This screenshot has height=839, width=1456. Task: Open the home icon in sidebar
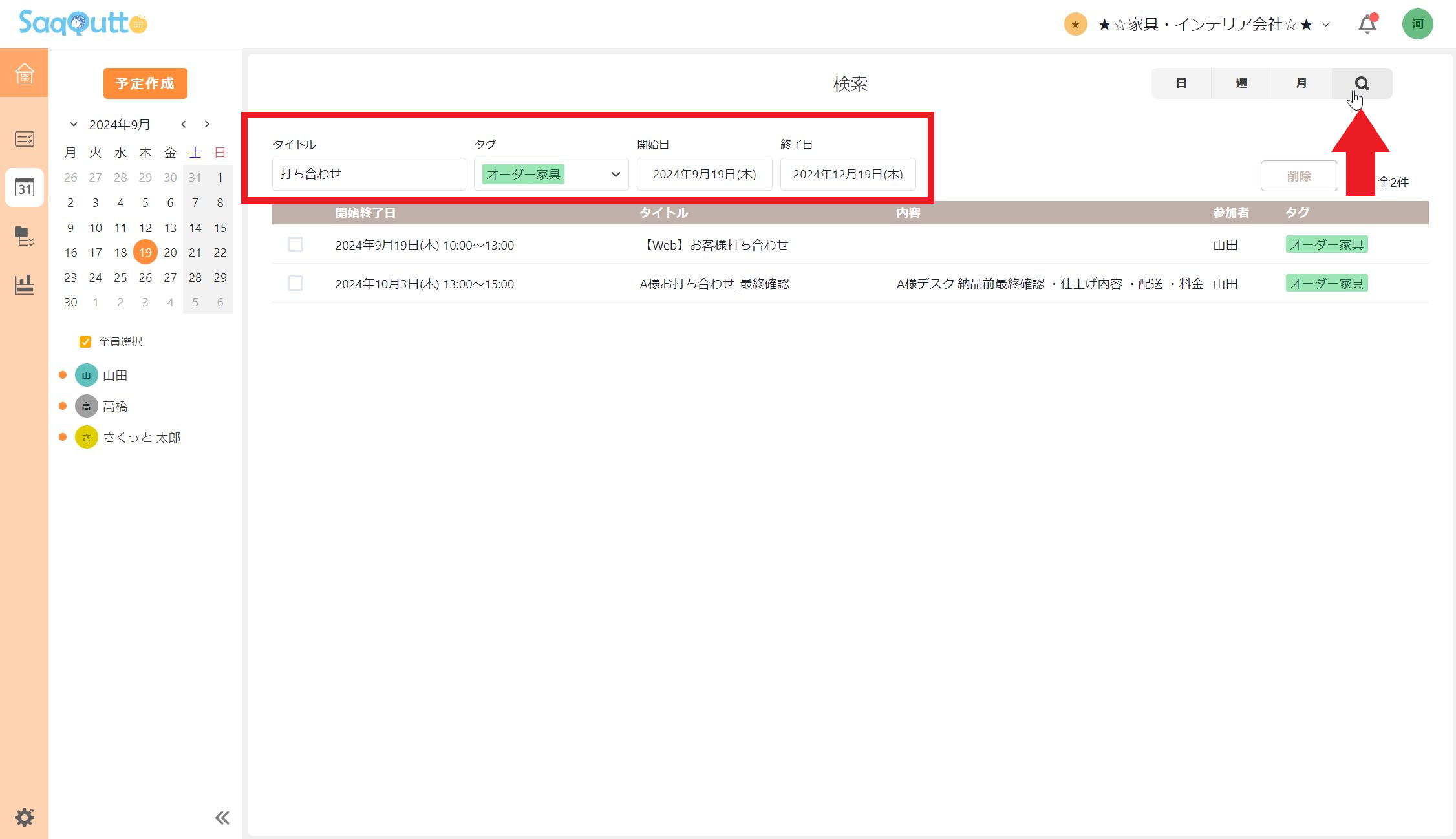click(x=24, y=73)
